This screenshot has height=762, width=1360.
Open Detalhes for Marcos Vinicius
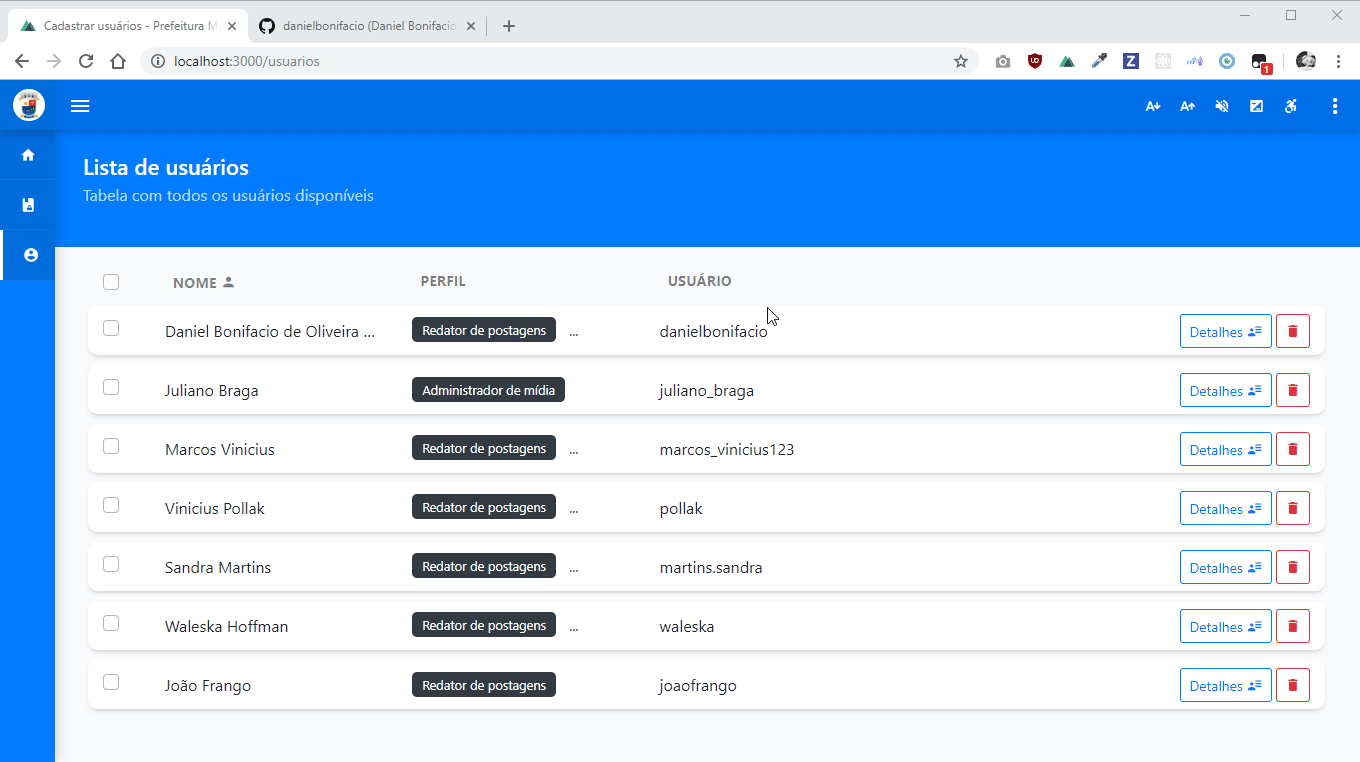click(x=1226, y=449)
